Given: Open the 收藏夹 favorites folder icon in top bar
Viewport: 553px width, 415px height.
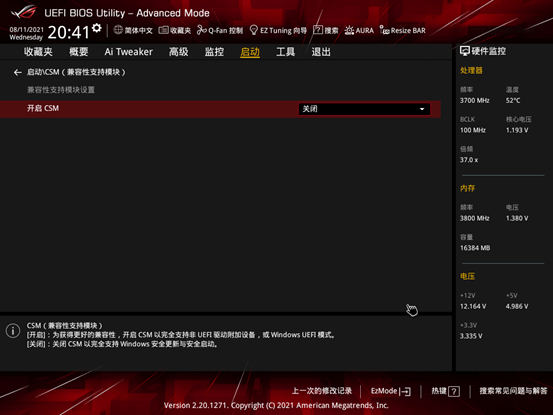Looking at the screenshot, I should [x=163, y=30].
